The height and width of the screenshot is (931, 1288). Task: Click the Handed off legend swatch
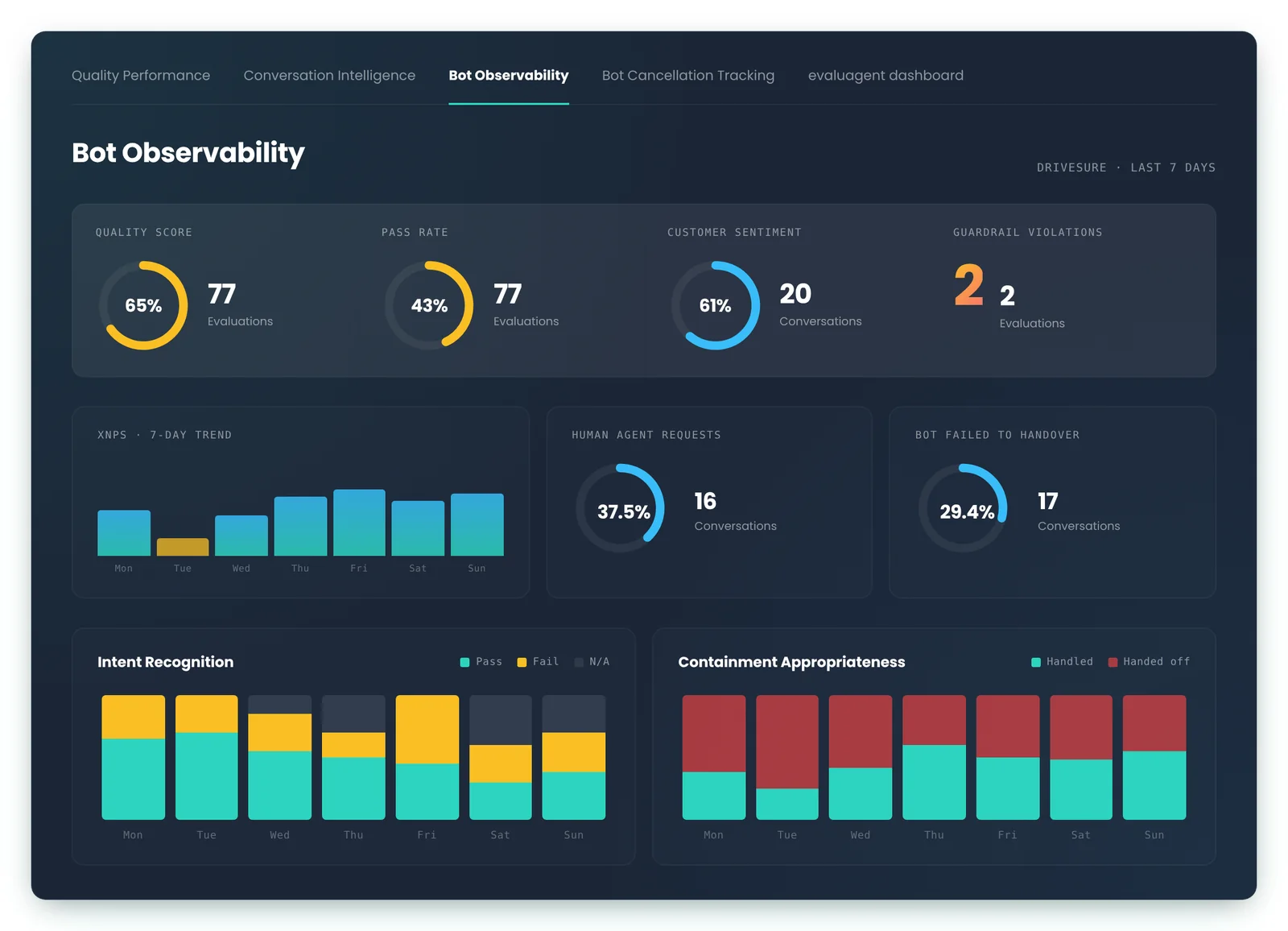[1113, 662]
